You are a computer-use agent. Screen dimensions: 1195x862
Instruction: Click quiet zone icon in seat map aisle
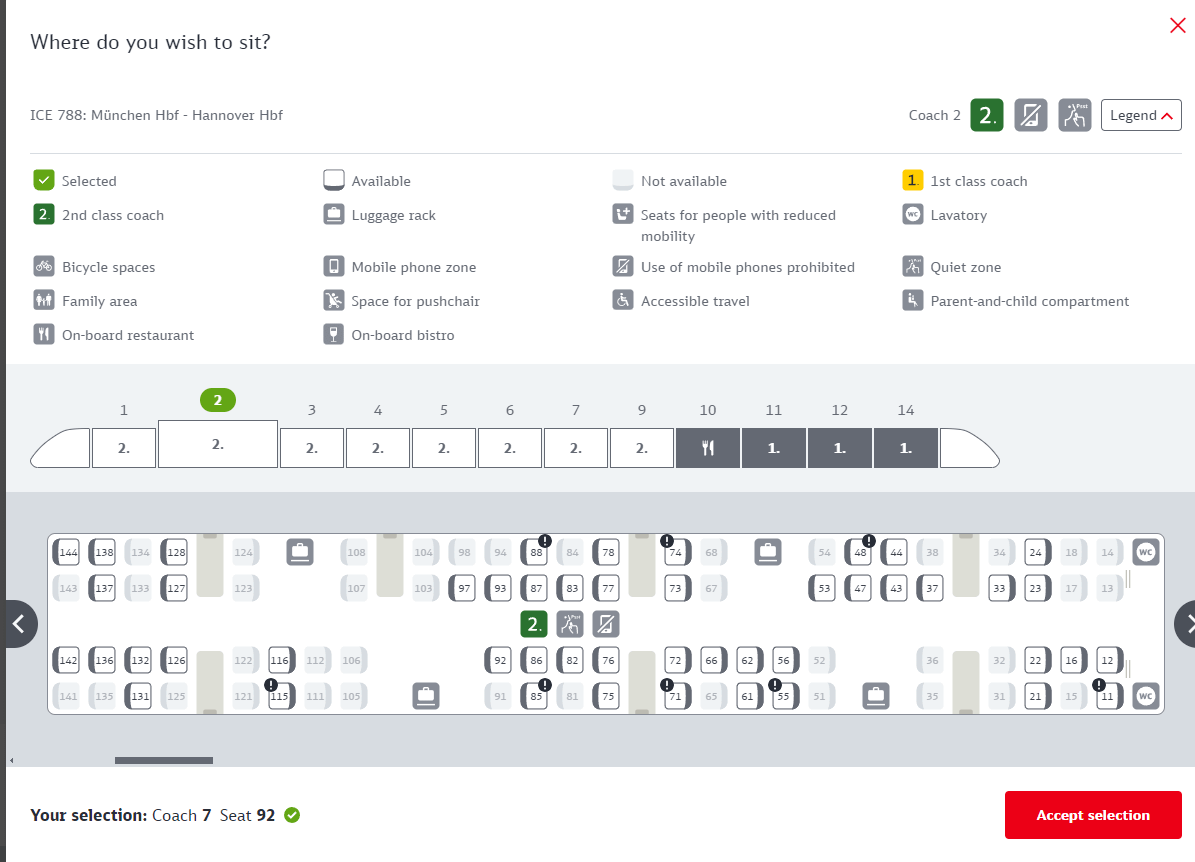[x=569, y=624]
